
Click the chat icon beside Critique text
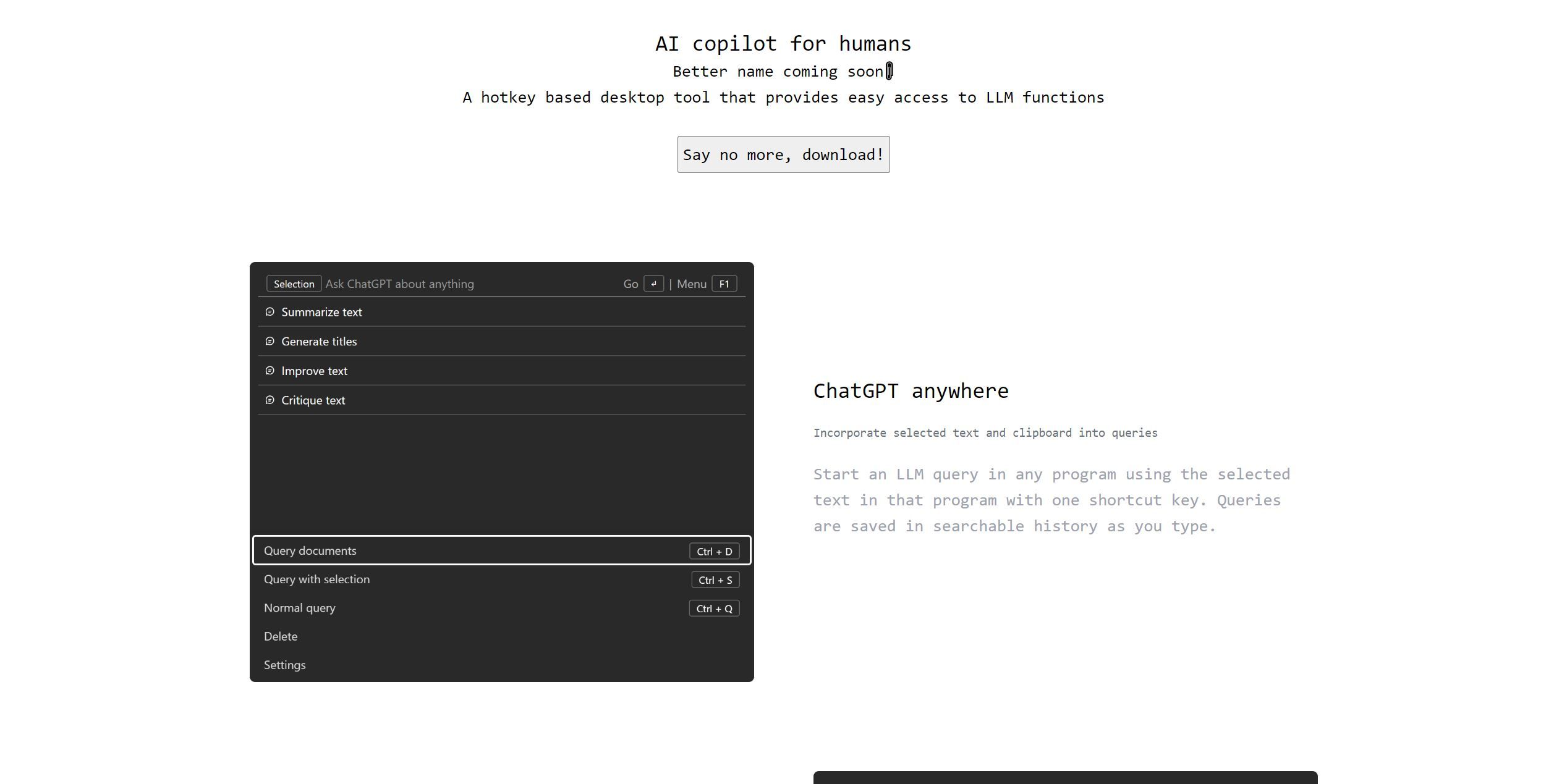(270, 400)
